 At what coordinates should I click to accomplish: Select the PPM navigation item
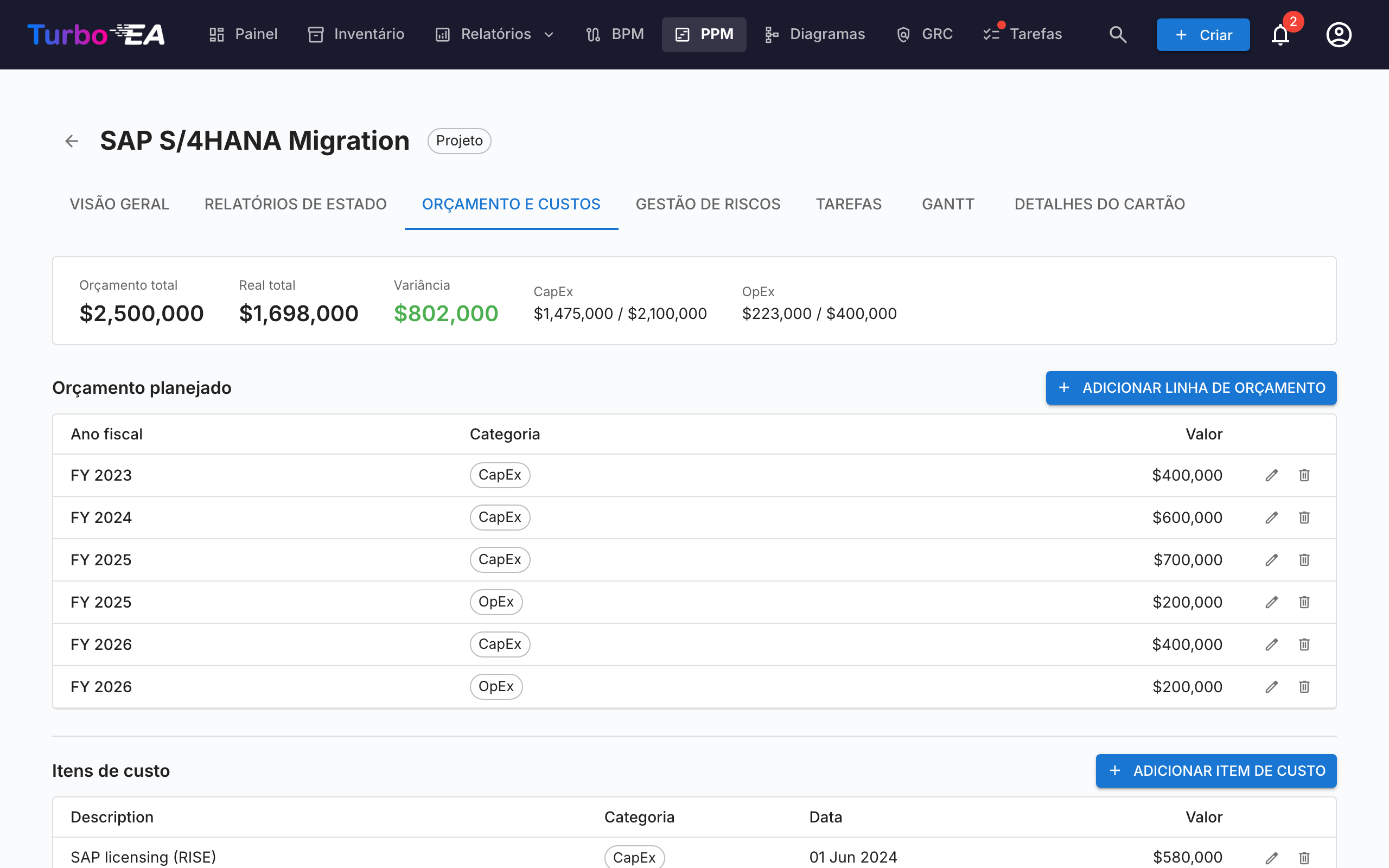[704, 34]
